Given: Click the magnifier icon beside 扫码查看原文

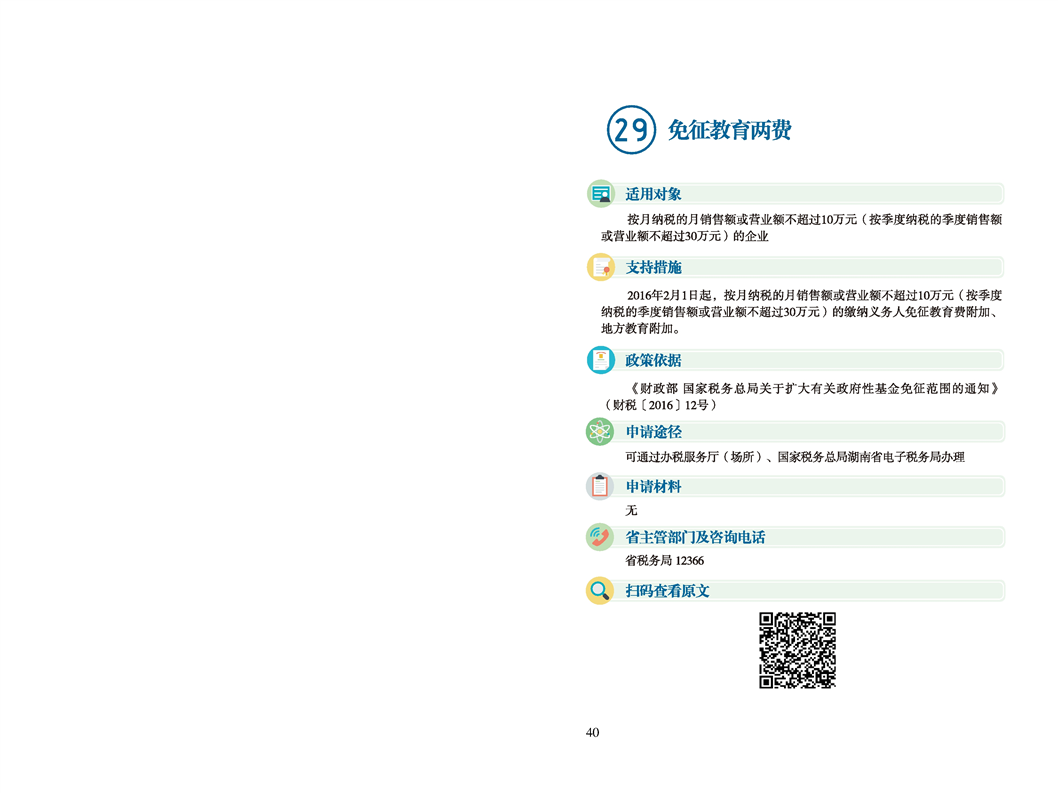Looking at the screenshot, I should tap(599, 591).
